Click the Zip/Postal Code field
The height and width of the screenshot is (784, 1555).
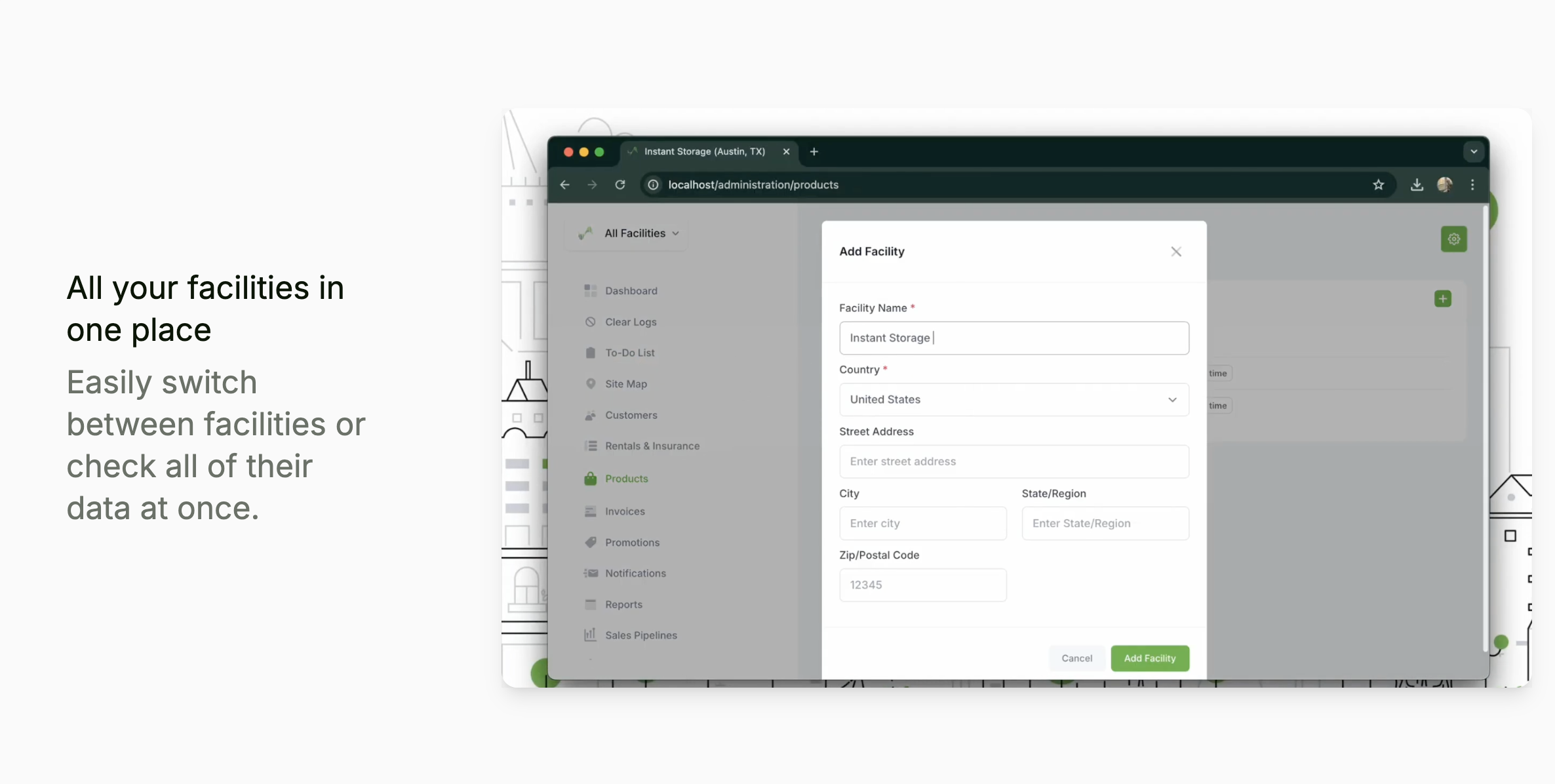click(x=923, y=585)
